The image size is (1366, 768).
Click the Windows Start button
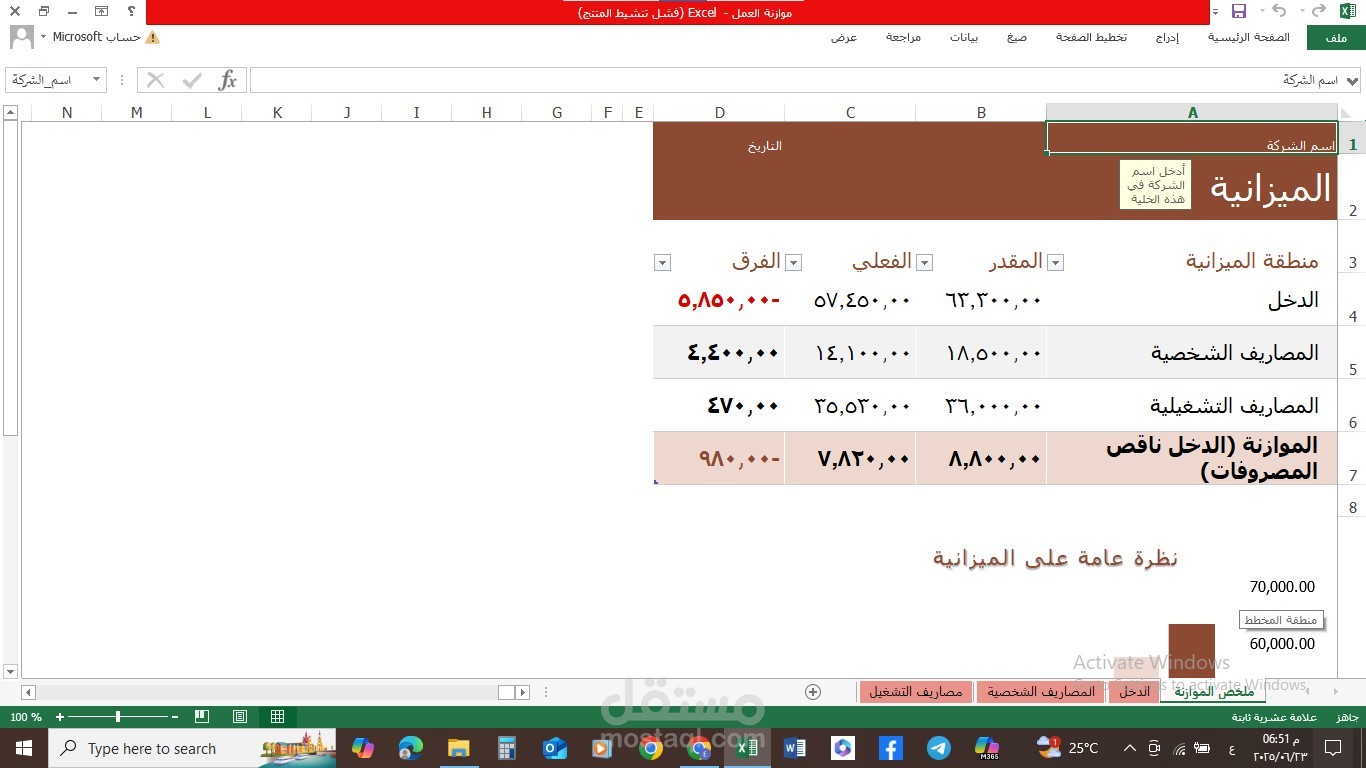click(x=24, y=748)
